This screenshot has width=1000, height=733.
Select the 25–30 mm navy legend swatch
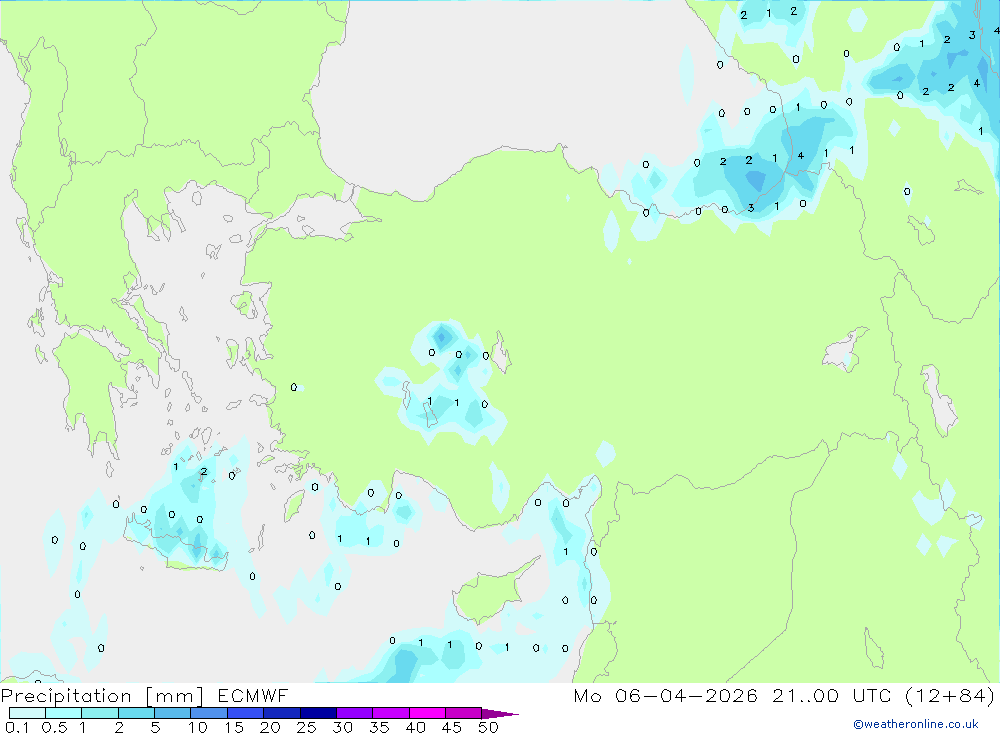pyautogui.click(x=318, y=713)
